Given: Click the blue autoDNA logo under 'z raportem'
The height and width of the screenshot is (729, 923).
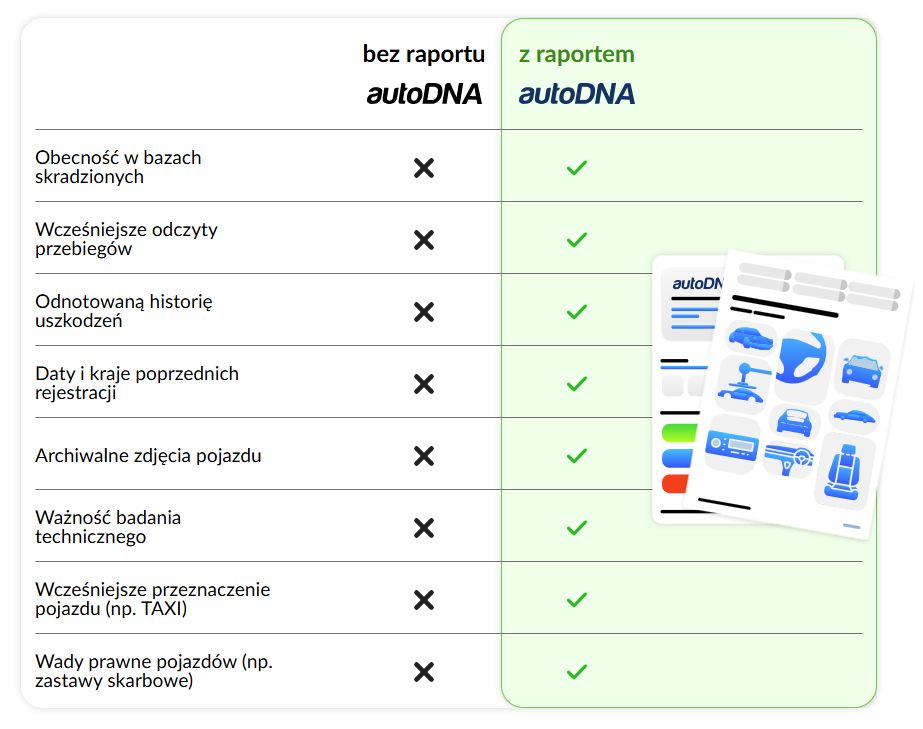Looking at the screenshot, I should pos(577,94).
